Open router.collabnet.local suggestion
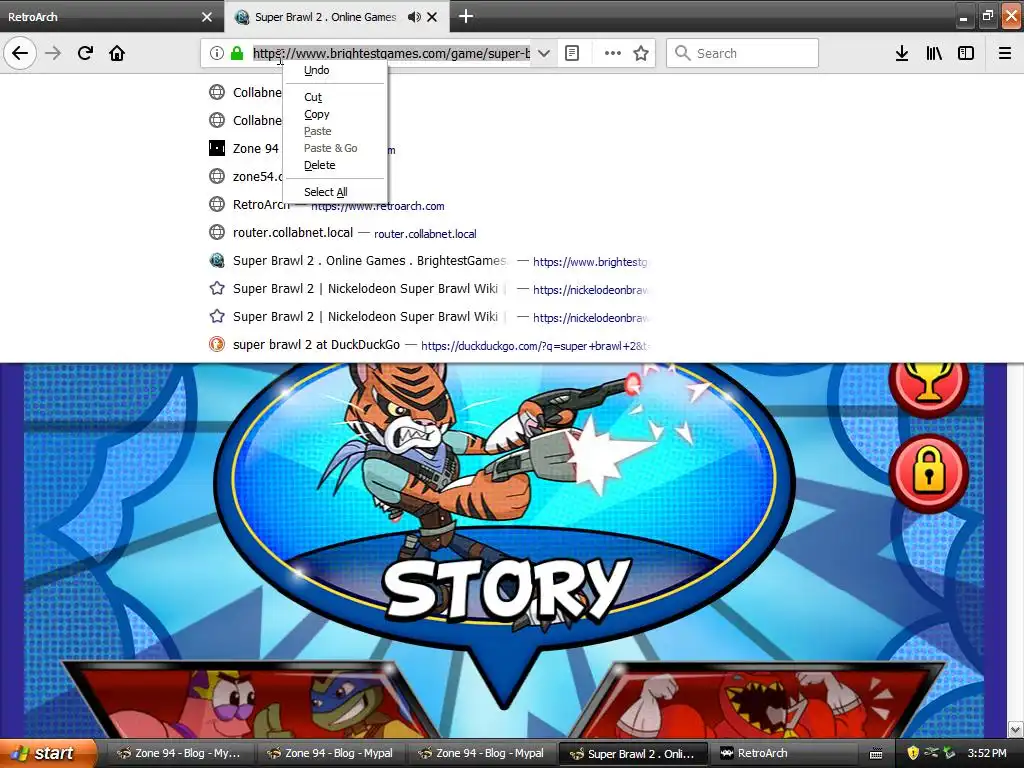 tap(428, 233)
